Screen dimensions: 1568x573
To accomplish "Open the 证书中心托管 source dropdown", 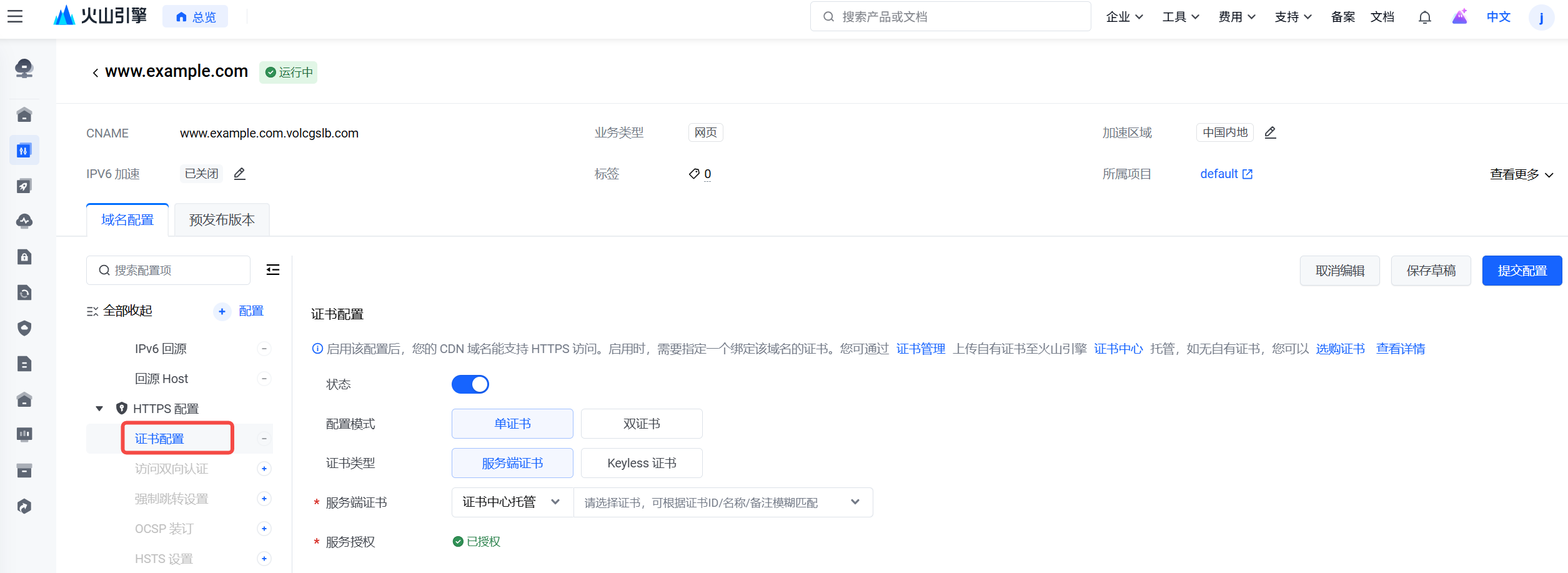I will [x=512, y=502].
